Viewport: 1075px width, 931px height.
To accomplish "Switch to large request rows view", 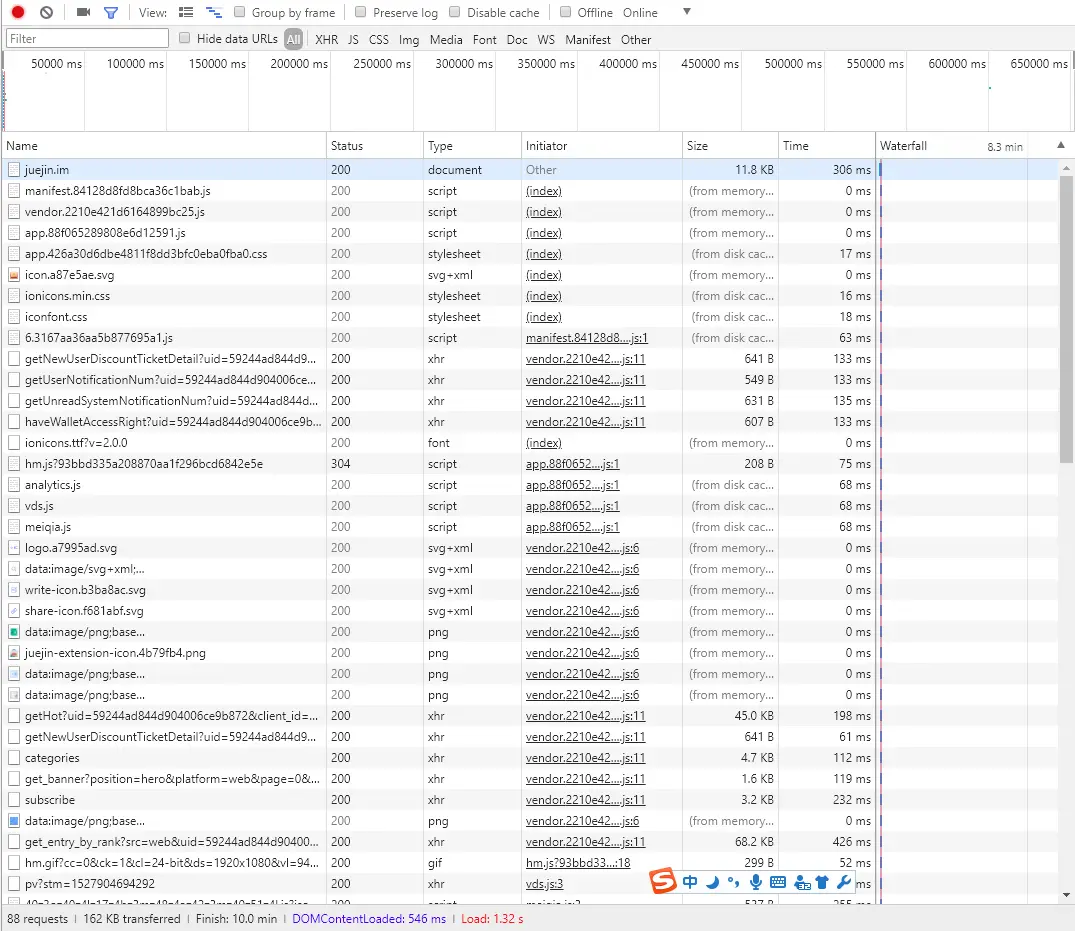I will tap(186, 12).
